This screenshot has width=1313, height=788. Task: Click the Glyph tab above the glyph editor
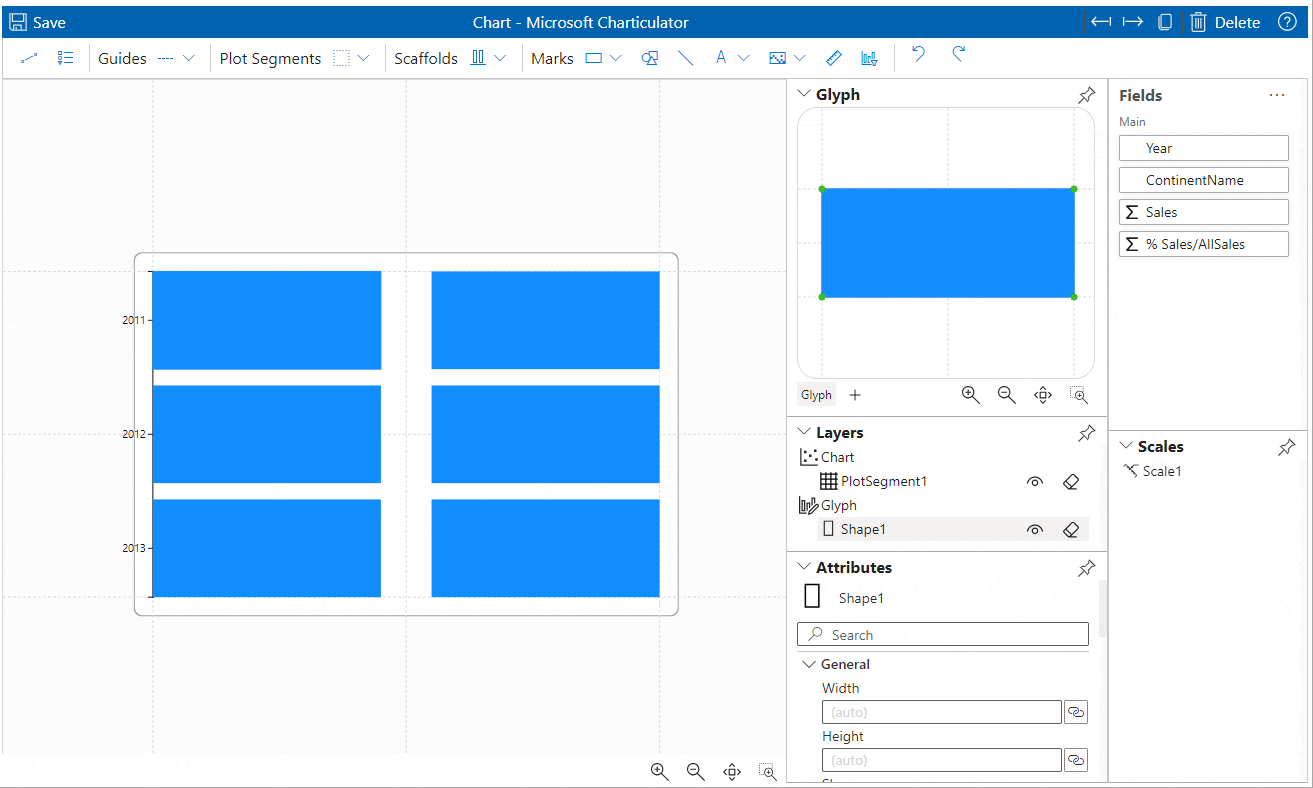click(x=815, y=394)
